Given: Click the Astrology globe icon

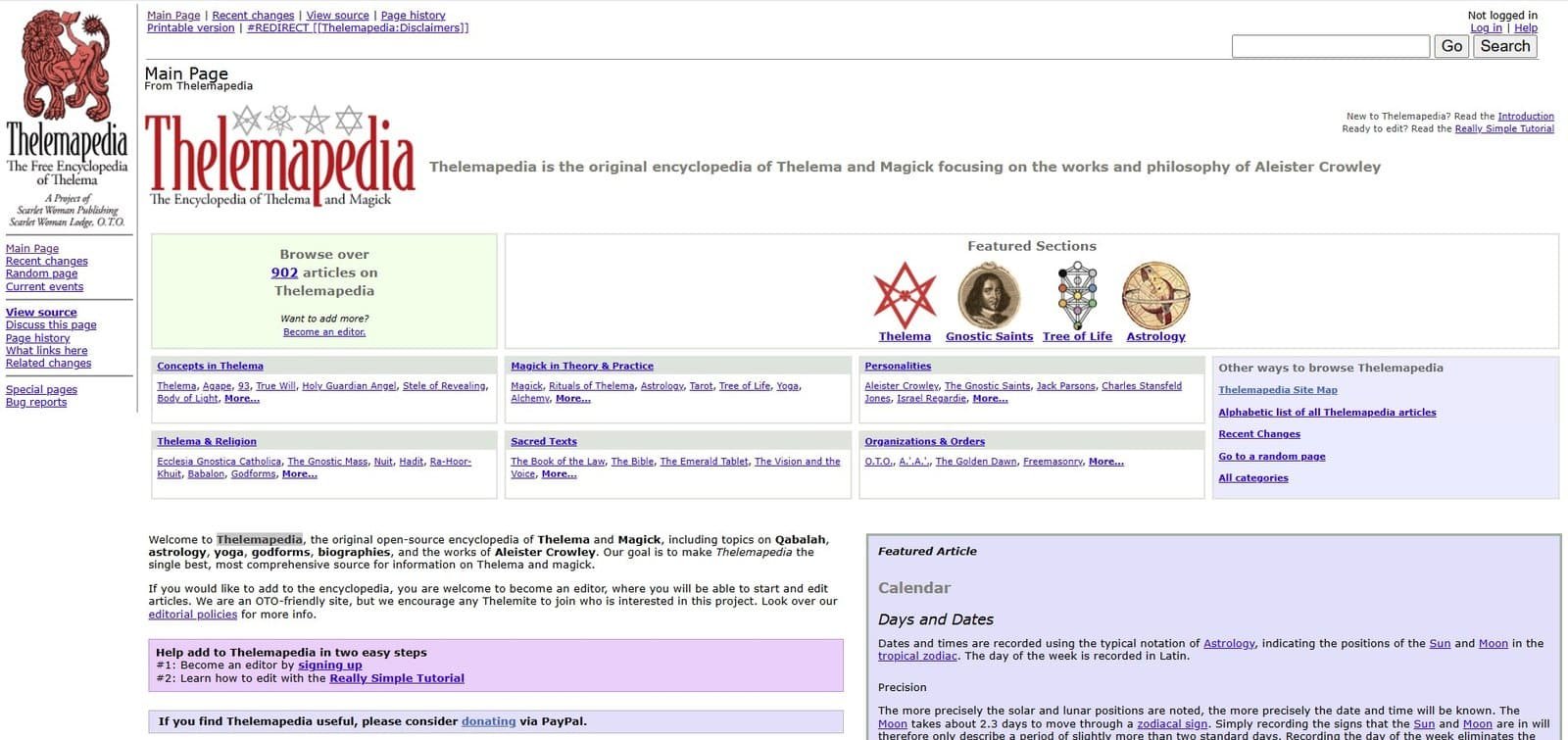Looking at the screenshot, I should (x=1155, y=295).
